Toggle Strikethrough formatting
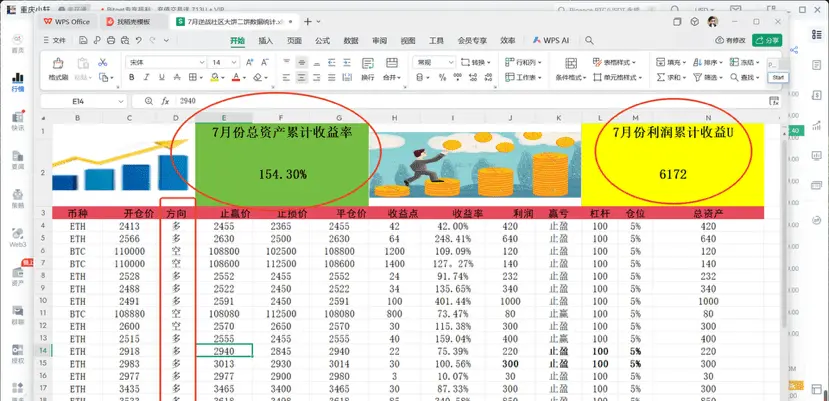 [x=177, y=77]
